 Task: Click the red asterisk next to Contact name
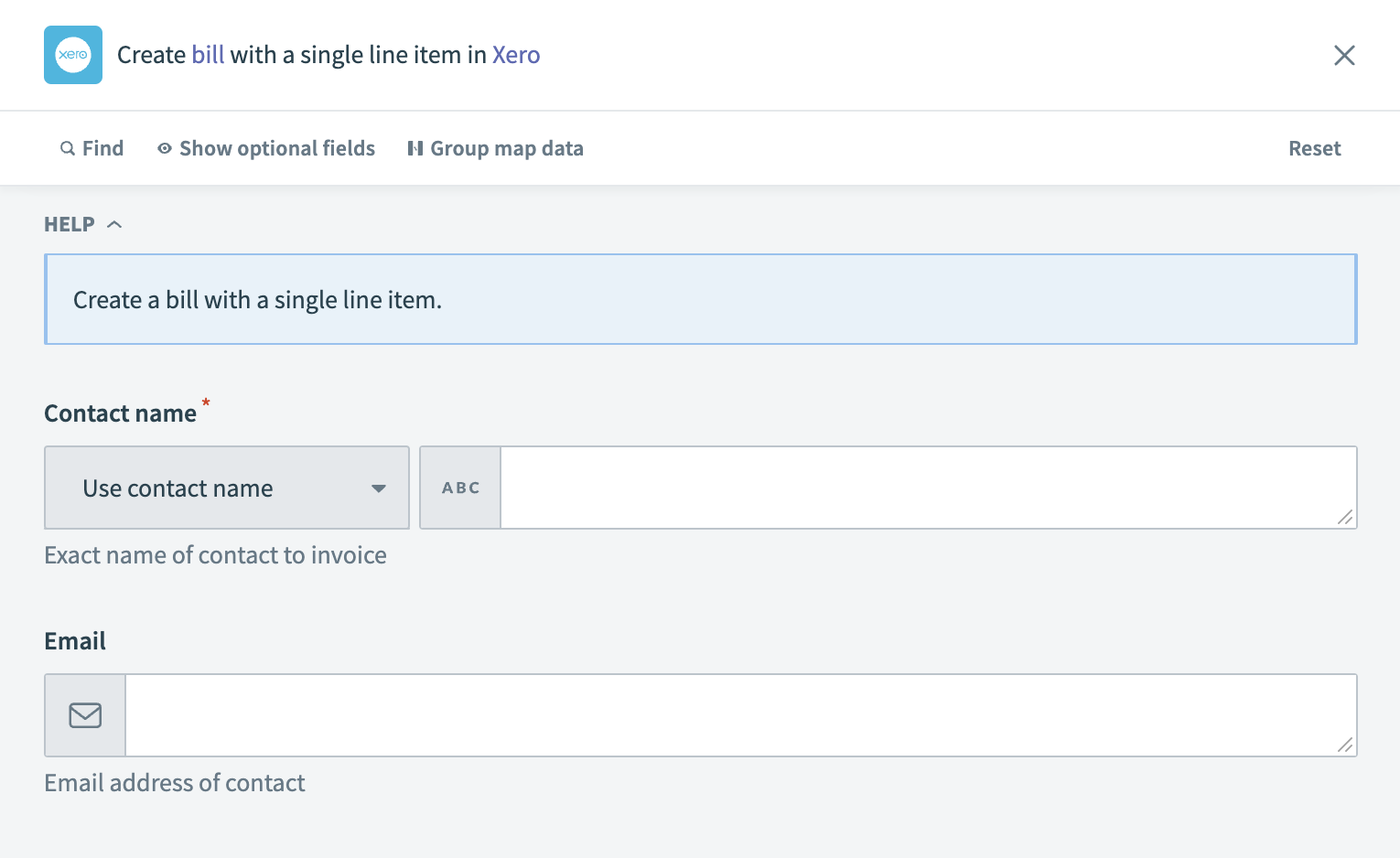coord(206,404)
